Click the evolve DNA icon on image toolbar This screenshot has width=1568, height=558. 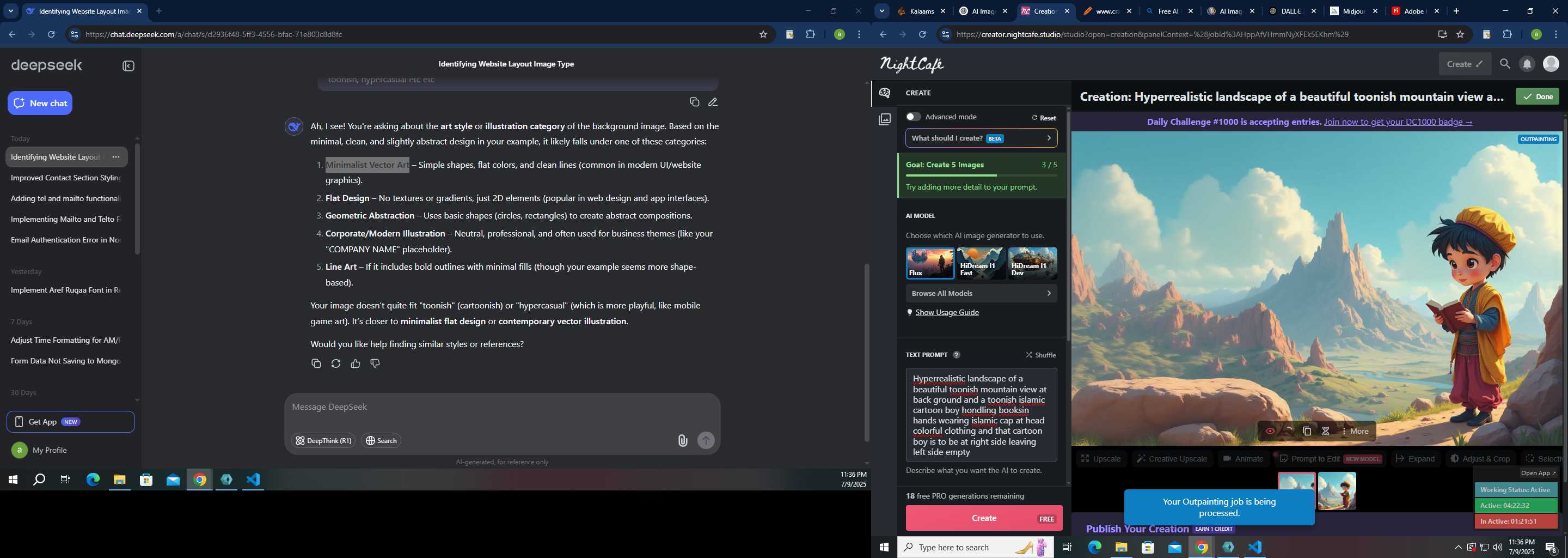[1325, 431]
